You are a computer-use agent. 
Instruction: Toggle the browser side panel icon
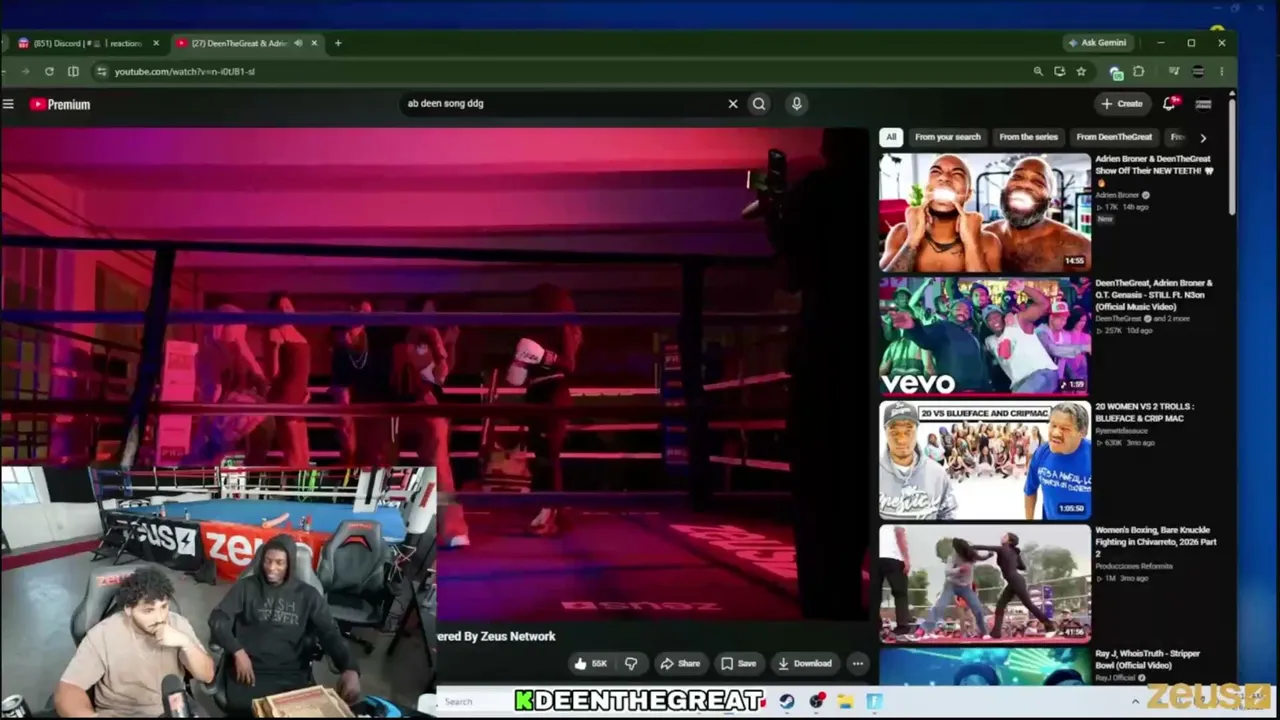[x=73, y=71]
